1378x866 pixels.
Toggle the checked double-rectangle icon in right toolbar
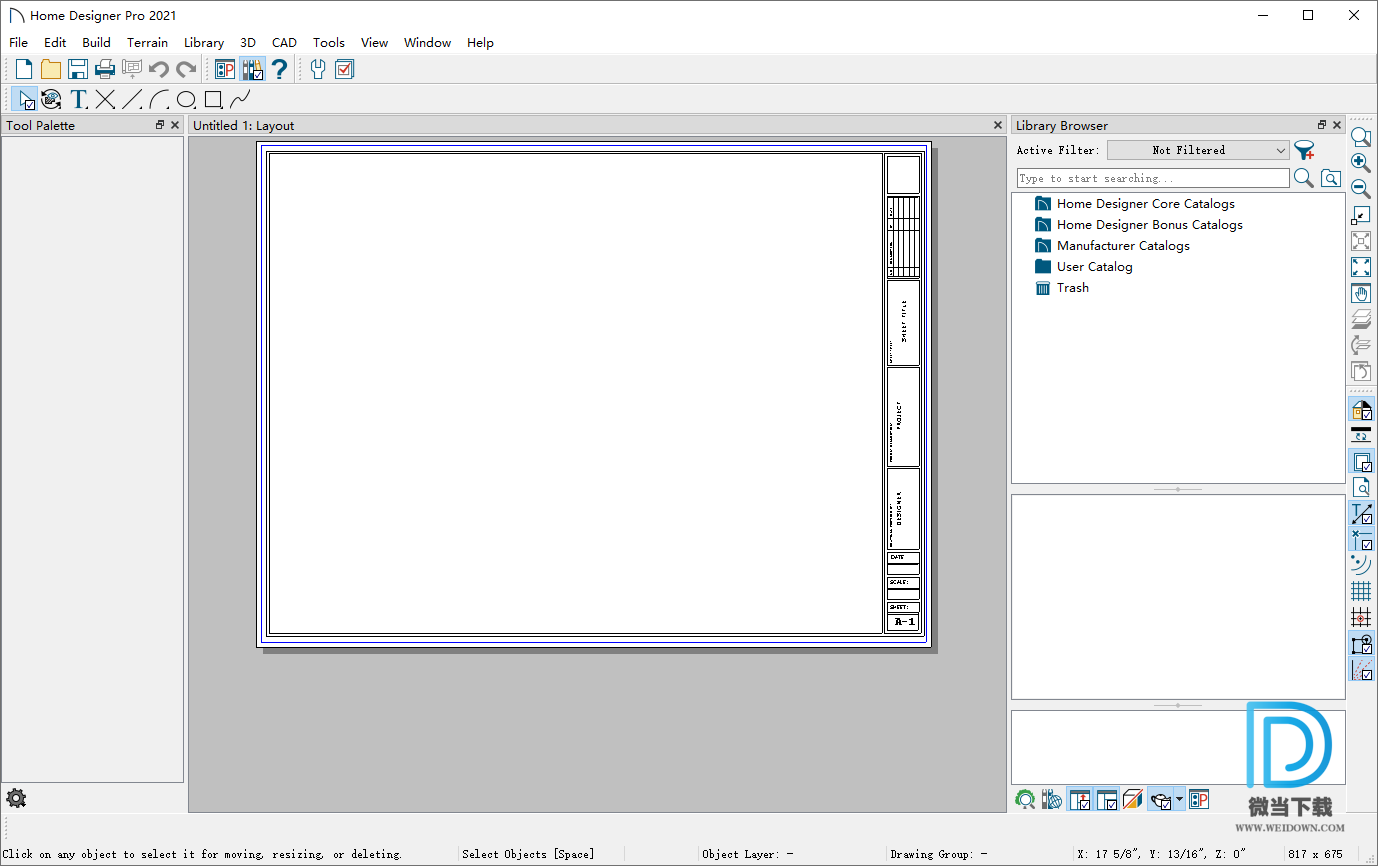[1361, 461]
